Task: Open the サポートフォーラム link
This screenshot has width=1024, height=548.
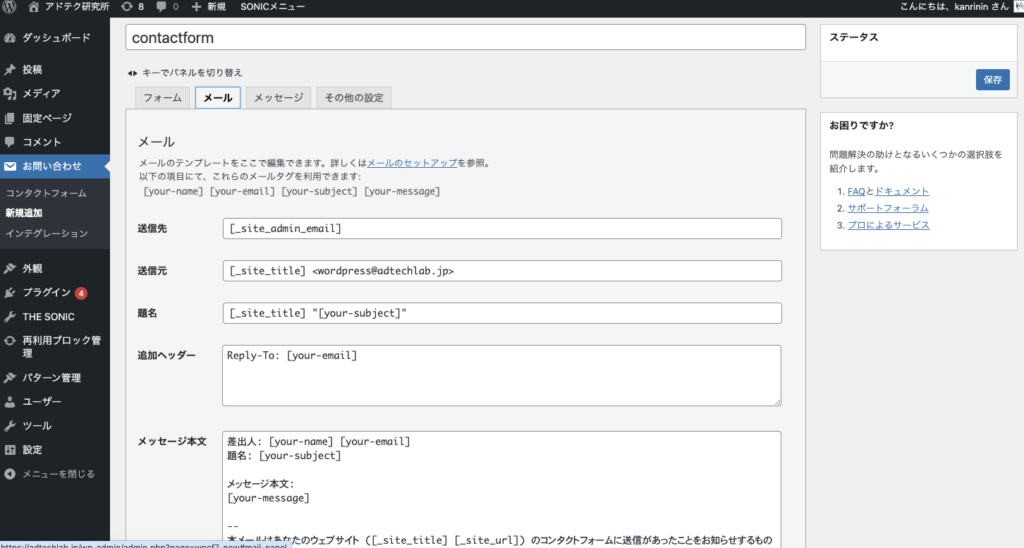Action: 887,208
